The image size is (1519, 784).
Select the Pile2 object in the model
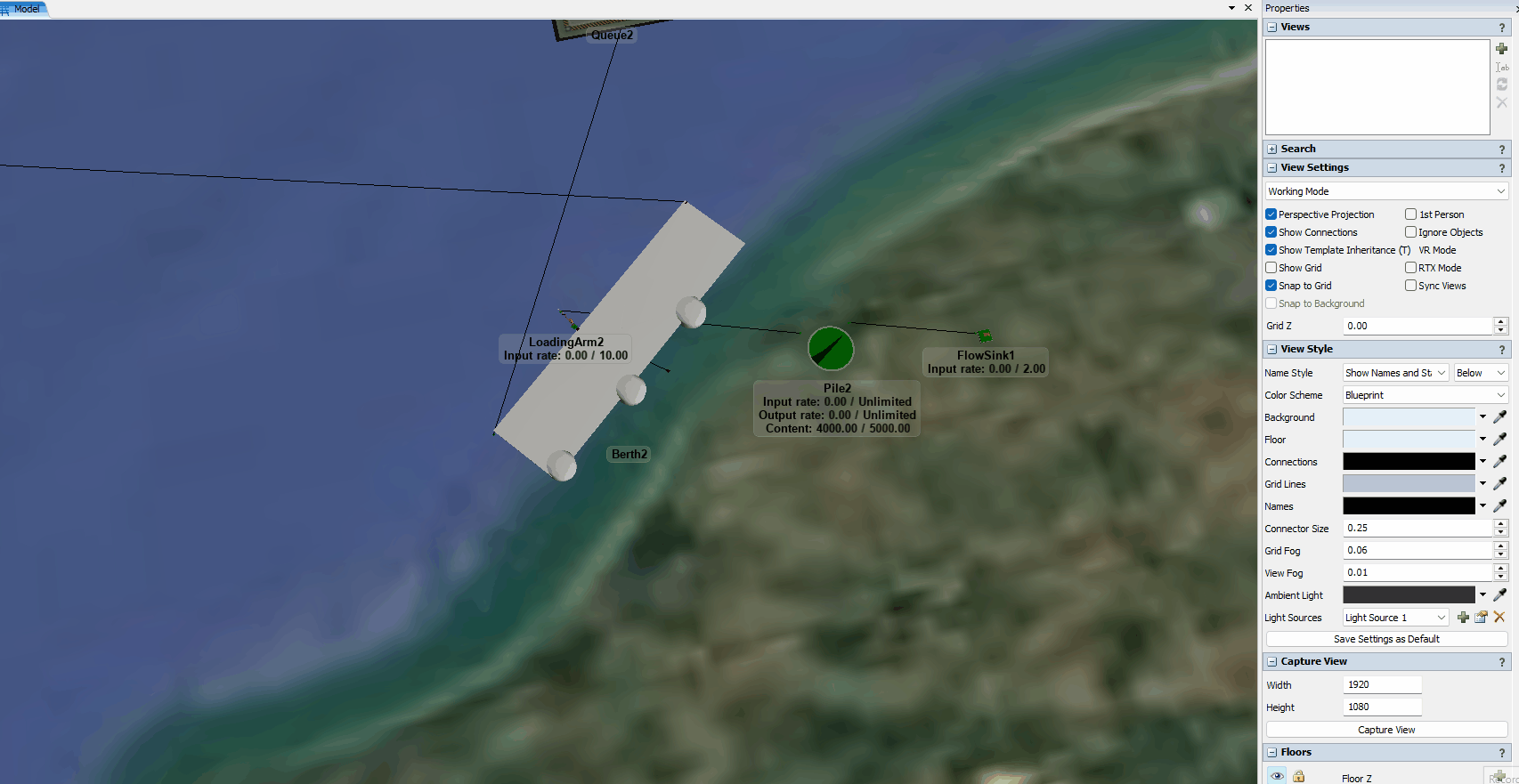click(831, 348)
